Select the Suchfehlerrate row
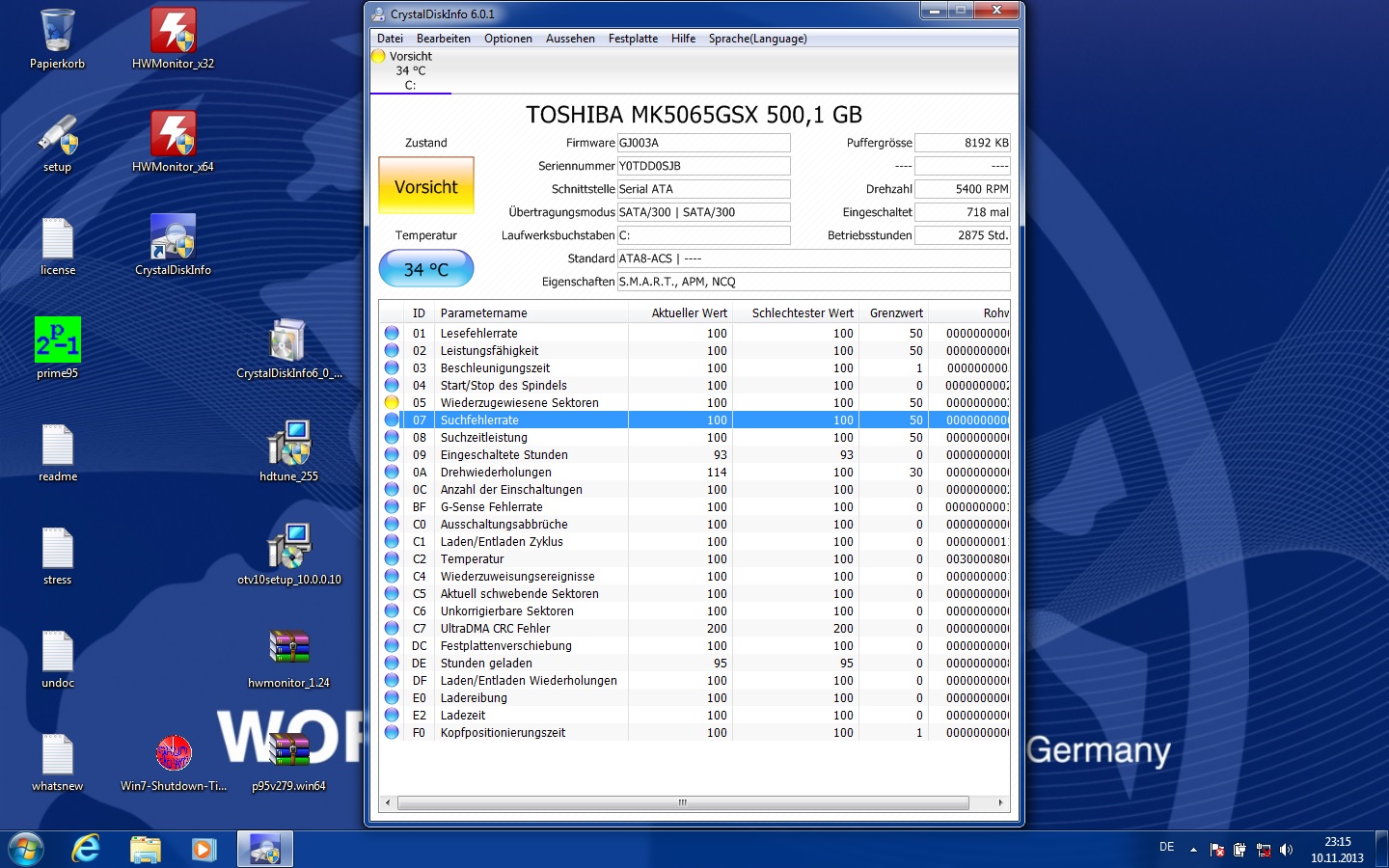Viewport: 1389px width, 868px height. tap(694, 420)
